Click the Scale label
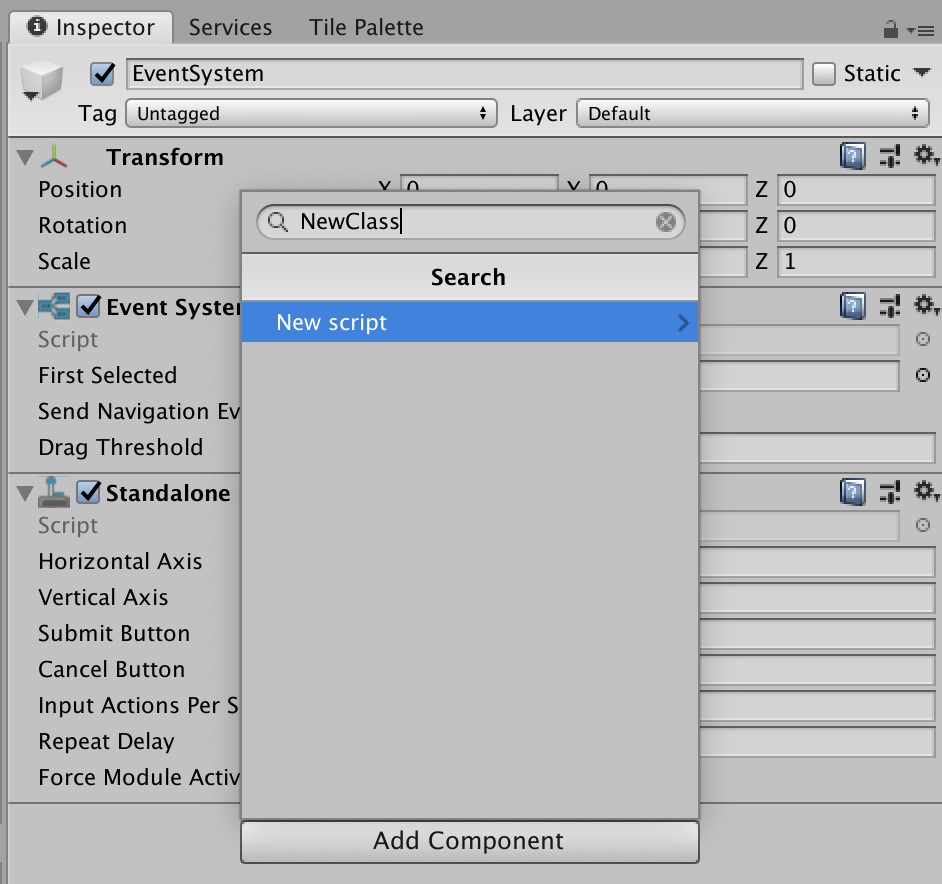 (x=64, y=262)
